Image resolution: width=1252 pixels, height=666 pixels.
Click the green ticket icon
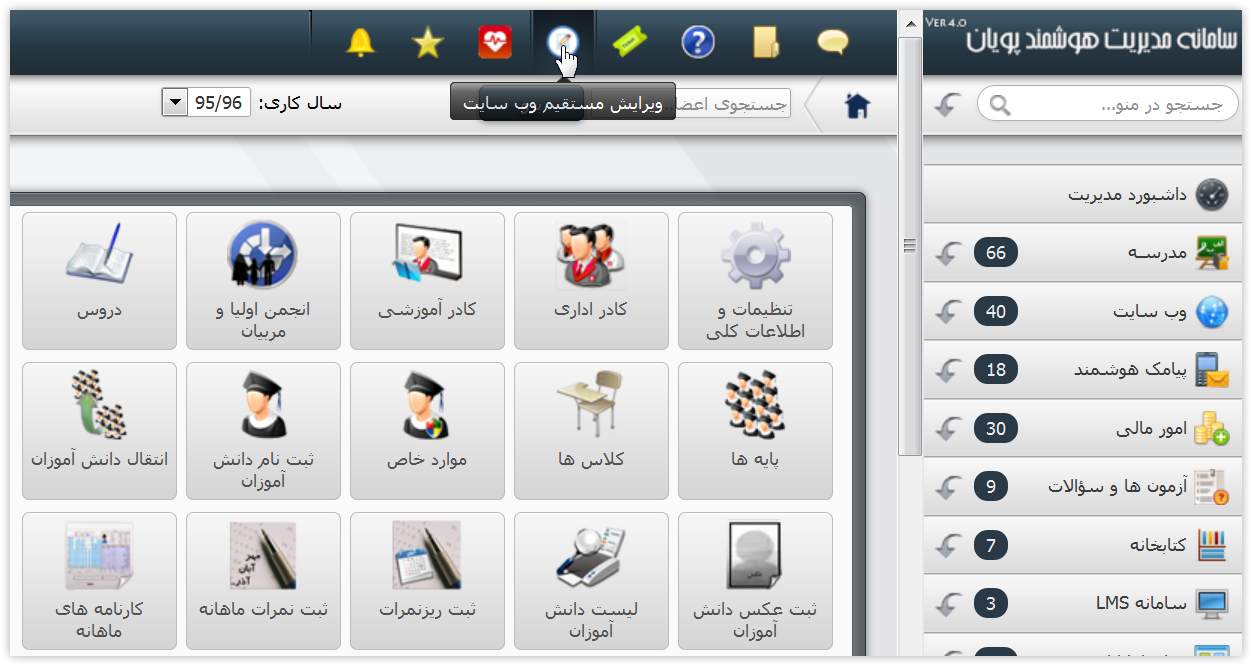[x=630, y=42]
